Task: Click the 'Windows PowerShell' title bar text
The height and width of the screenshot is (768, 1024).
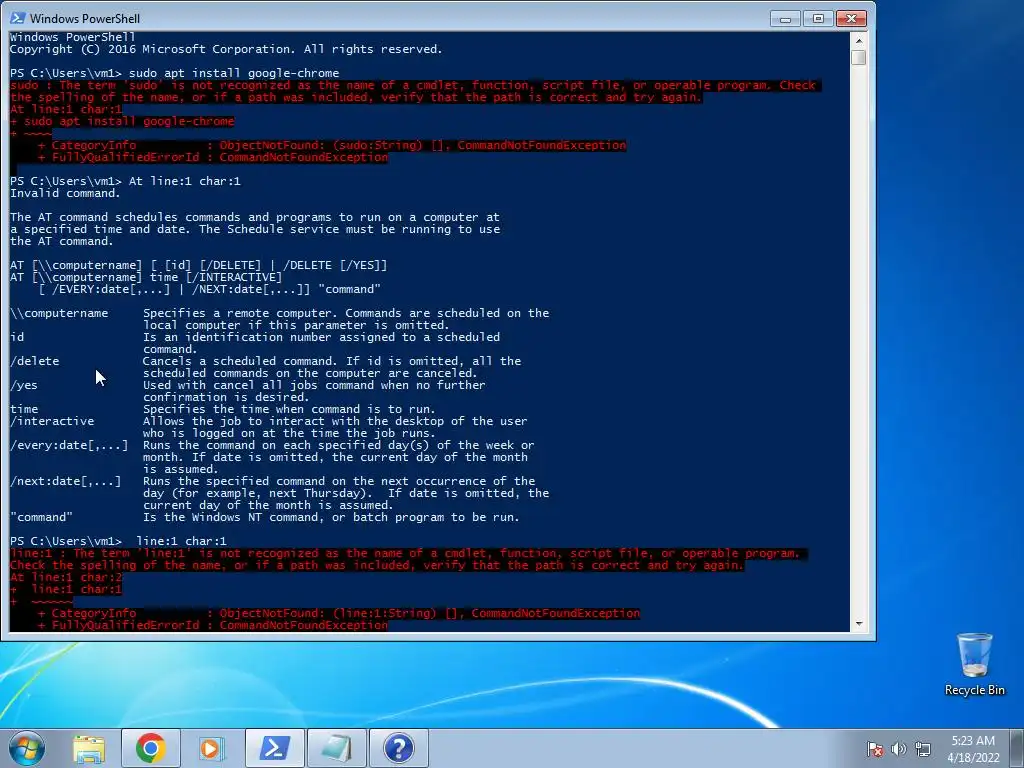Action: point(85,18)
